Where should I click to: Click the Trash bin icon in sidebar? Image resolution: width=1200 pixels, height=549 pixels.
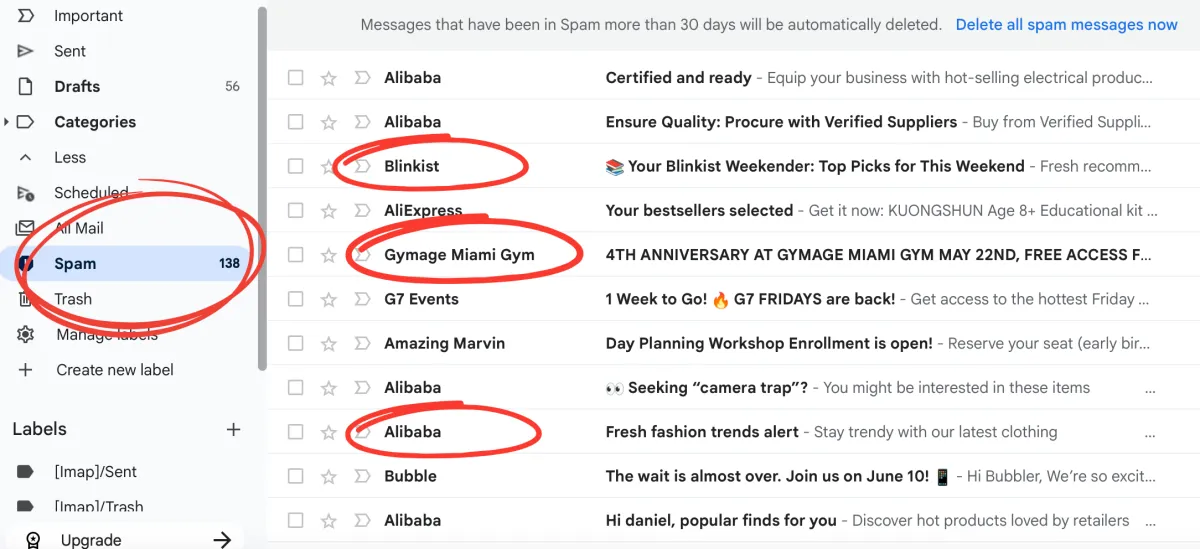[x=26, y=299]
